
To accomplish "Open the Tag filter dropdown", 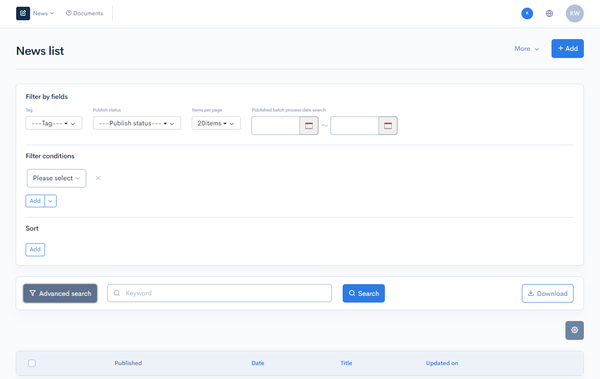I will (54, 123).
